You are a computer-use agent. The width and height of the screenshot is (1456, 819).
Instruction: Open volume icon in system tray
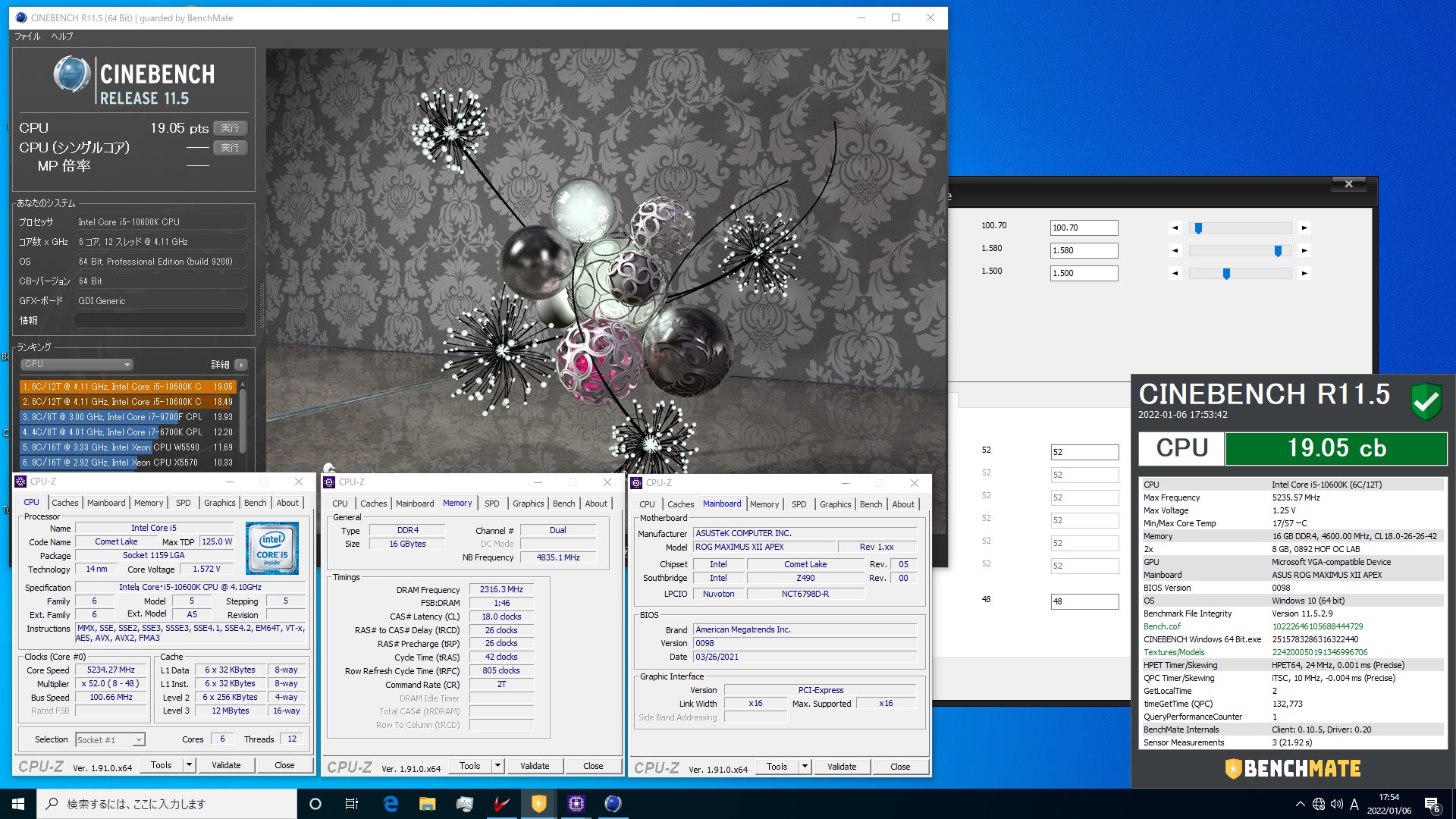1336,804
